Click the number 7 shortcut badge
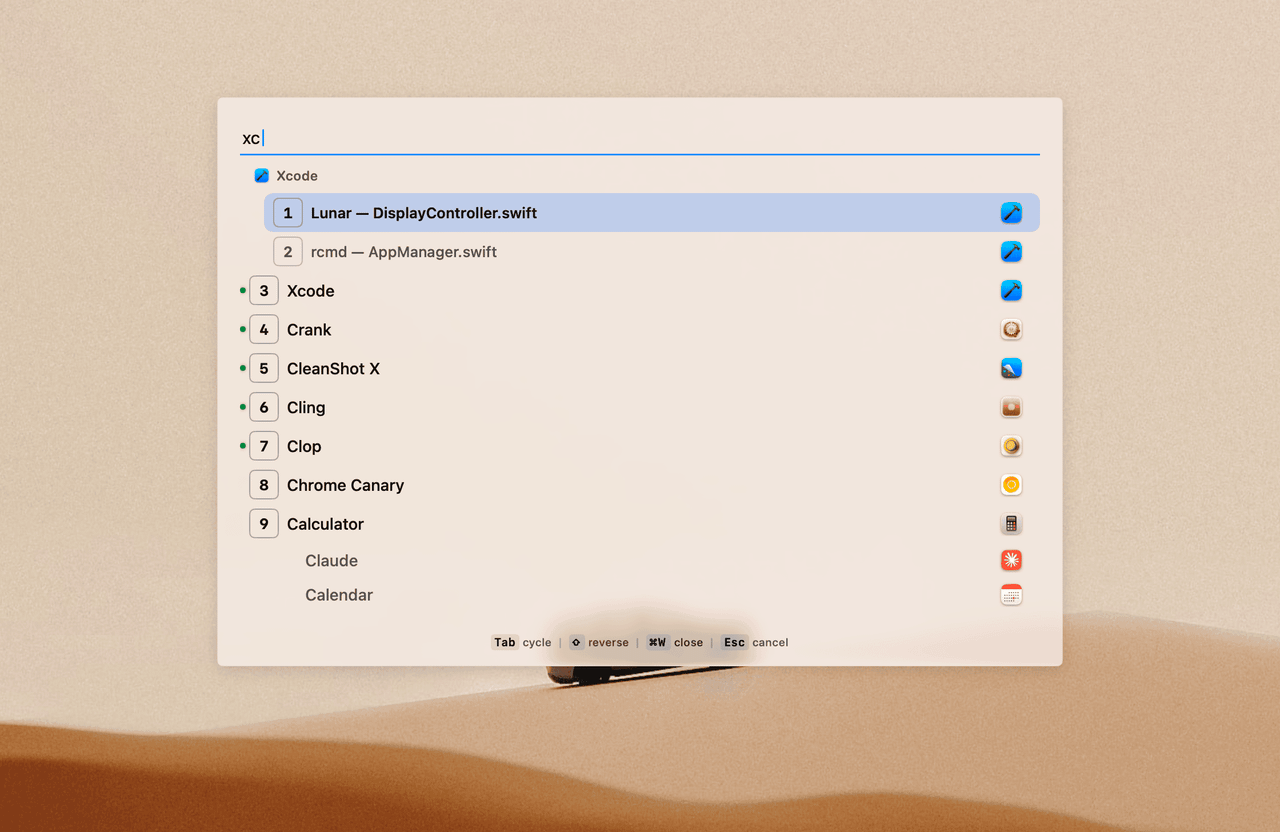Viewport: 1280px width, 832px height. click(x=264, y=446)
